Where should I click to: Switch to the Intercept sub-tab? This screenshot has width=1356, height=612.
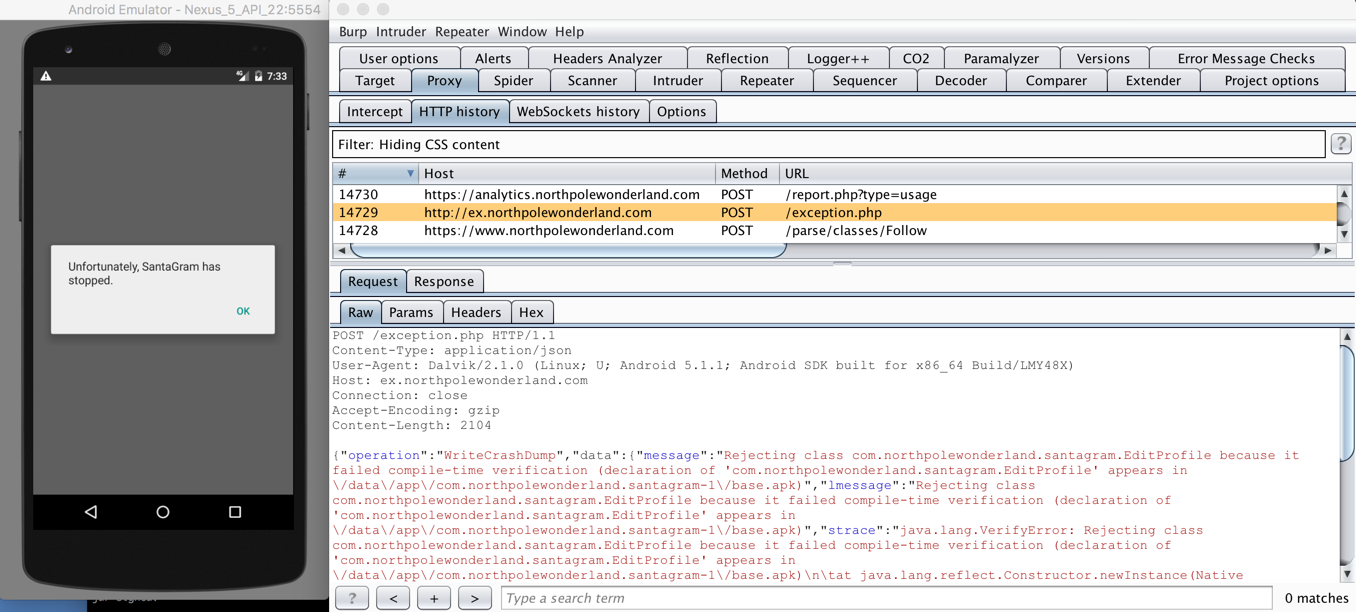(375, 112)
